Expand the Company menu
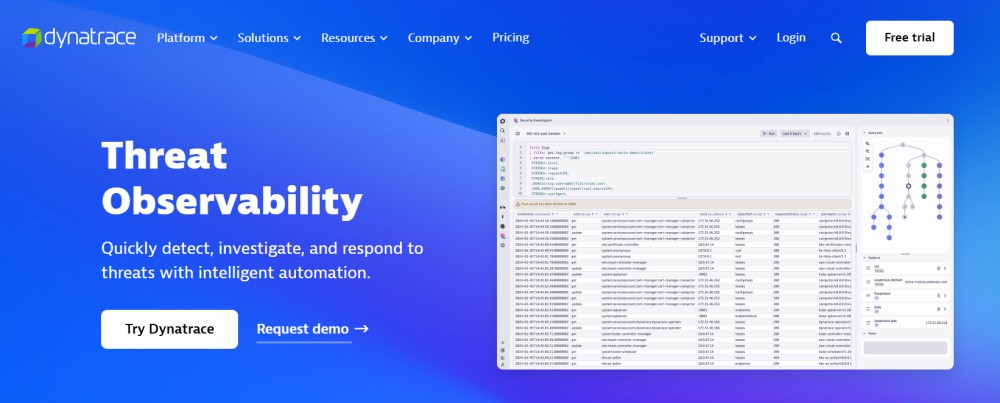Viewport: 1000px width, 403px height. [x=440, y=38]
